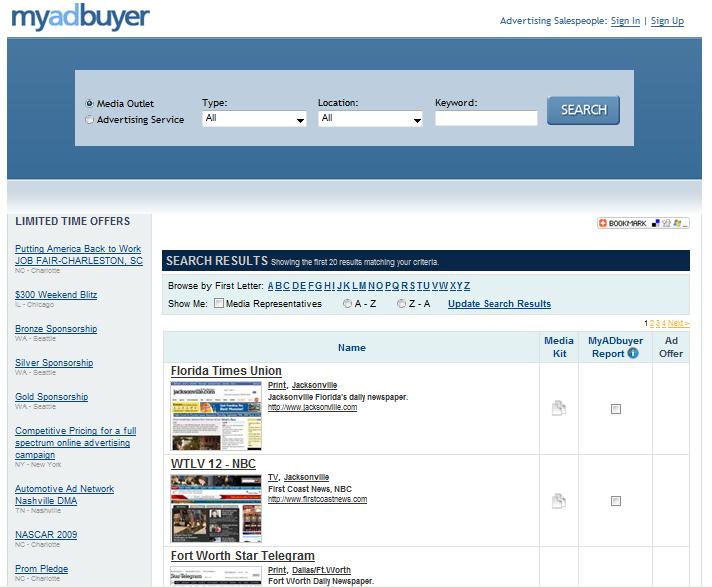Browse by first letter M
Viewport: 712px width, 587px height.
coord(362,286)
